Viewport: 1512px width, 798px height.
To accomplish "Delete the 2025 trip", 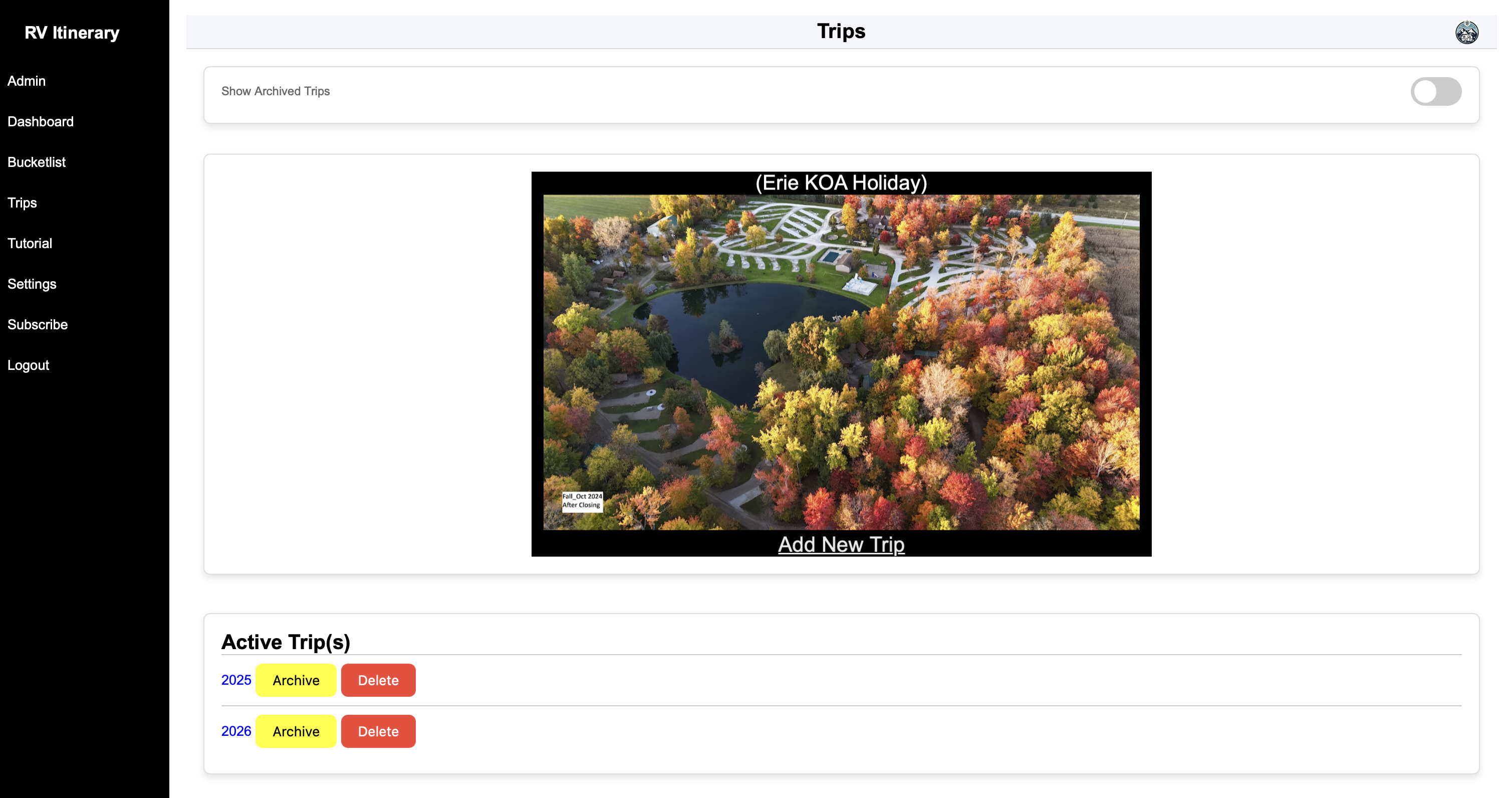I will click(378, 680).
